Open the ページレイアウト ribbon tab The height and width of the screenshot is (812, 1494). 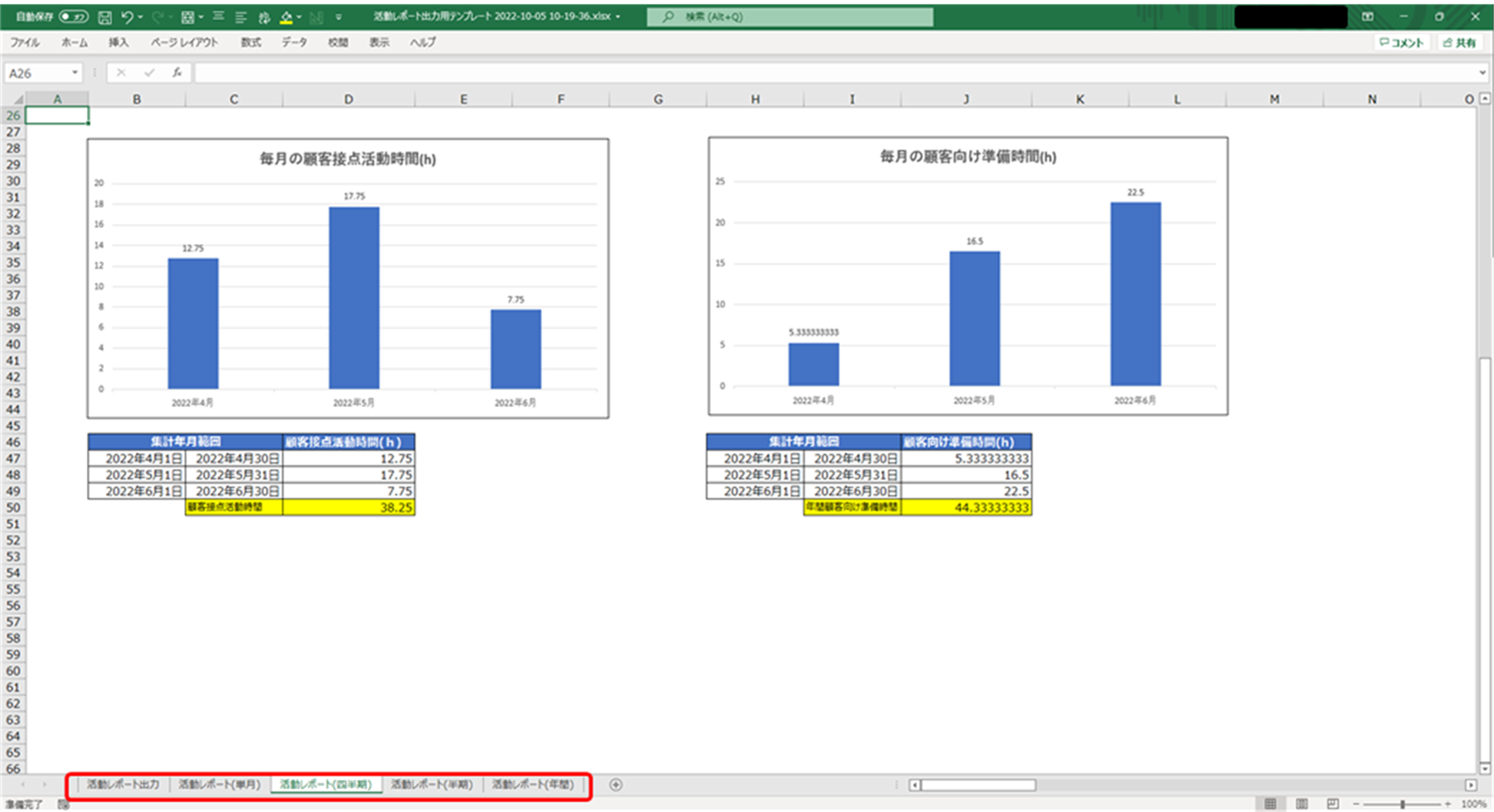[x=184, y=42]
